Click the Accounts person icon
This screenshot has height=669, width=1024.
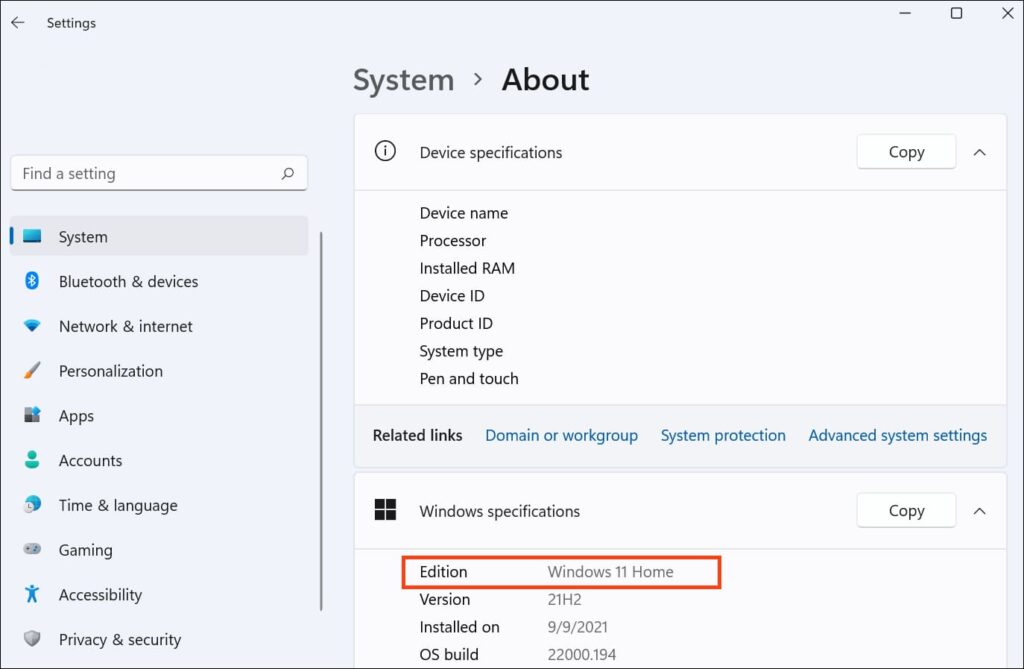tap(32, 460)
